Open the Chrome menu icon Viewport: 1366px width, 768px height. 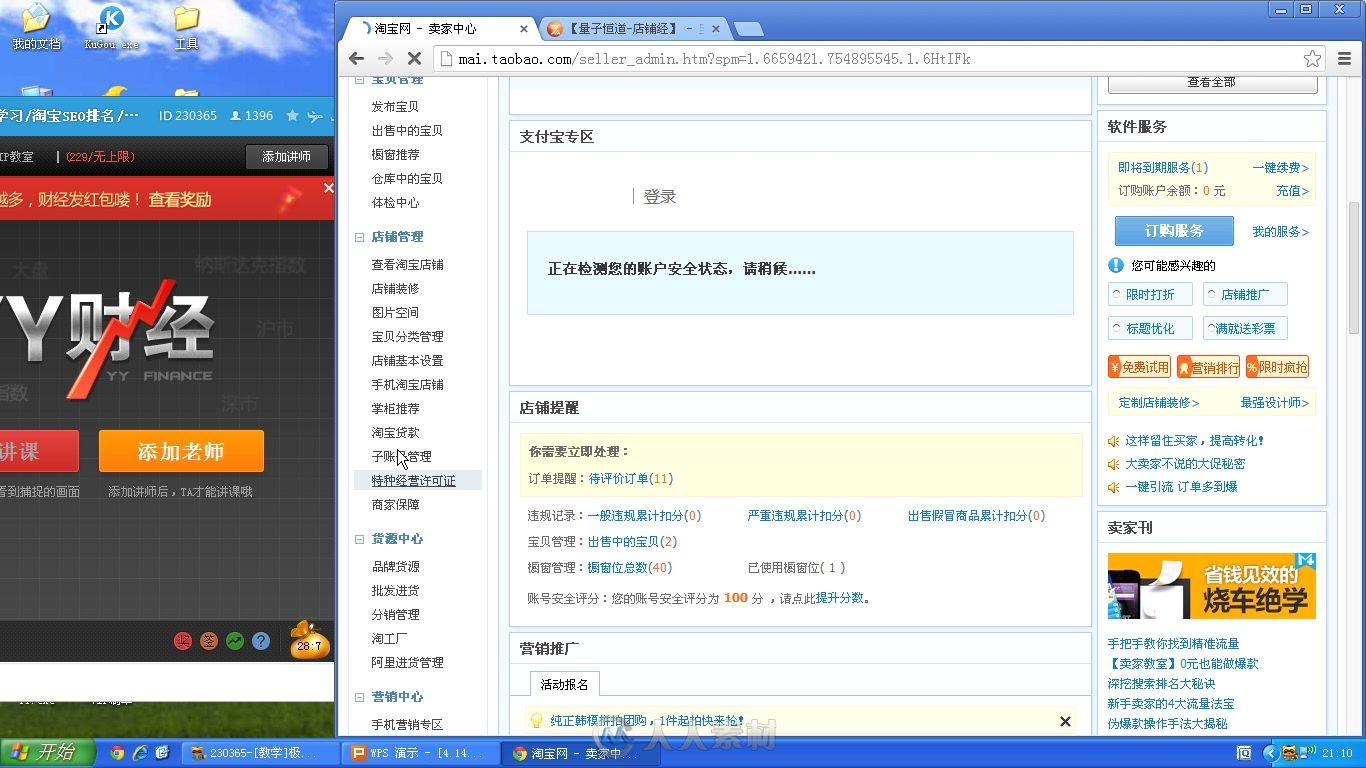coord(1343,59)
